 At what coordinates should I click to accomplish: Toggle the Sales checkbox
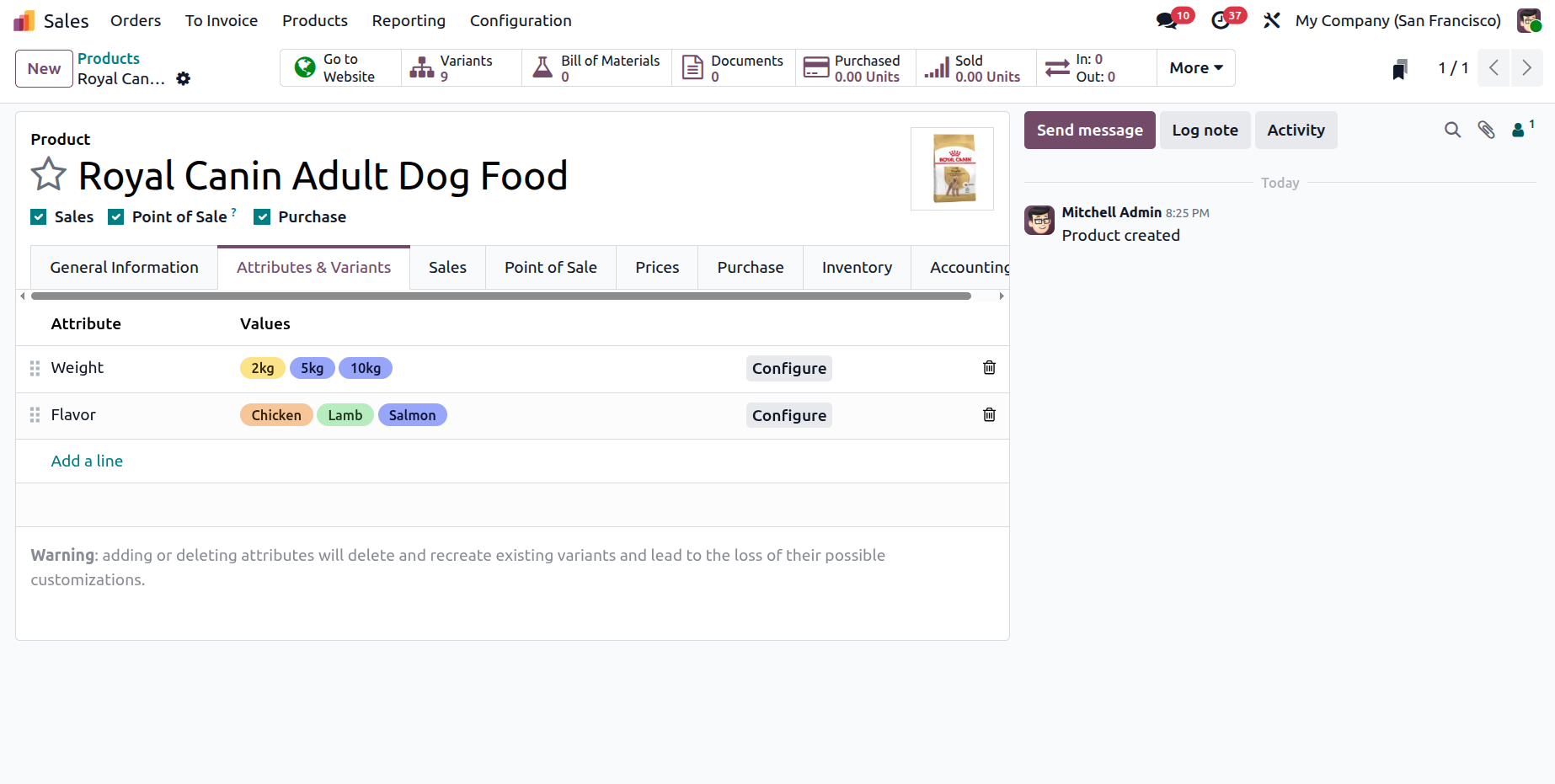(x=39, y=217)
